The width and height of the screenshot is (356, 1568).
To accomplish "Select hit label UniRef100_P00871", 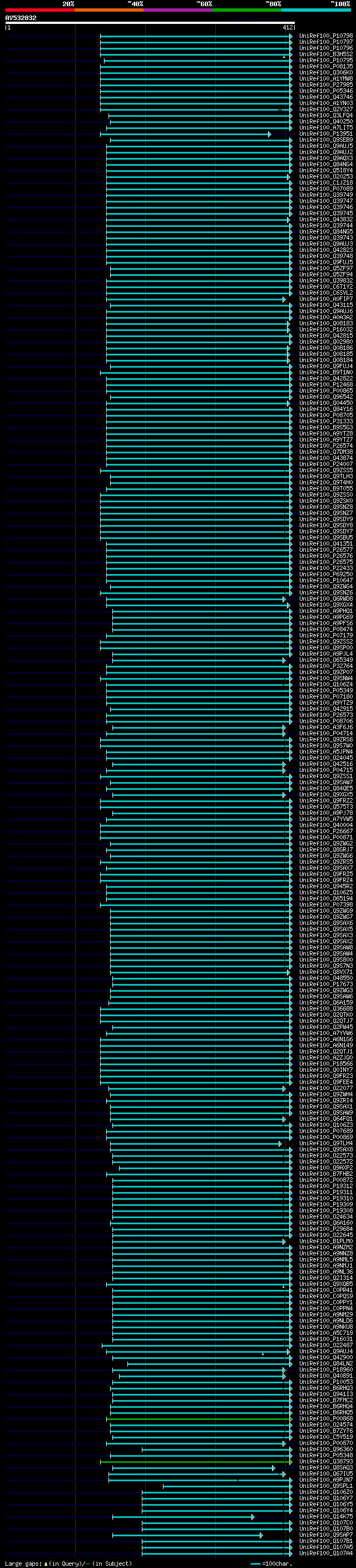I will coord(326,837).
